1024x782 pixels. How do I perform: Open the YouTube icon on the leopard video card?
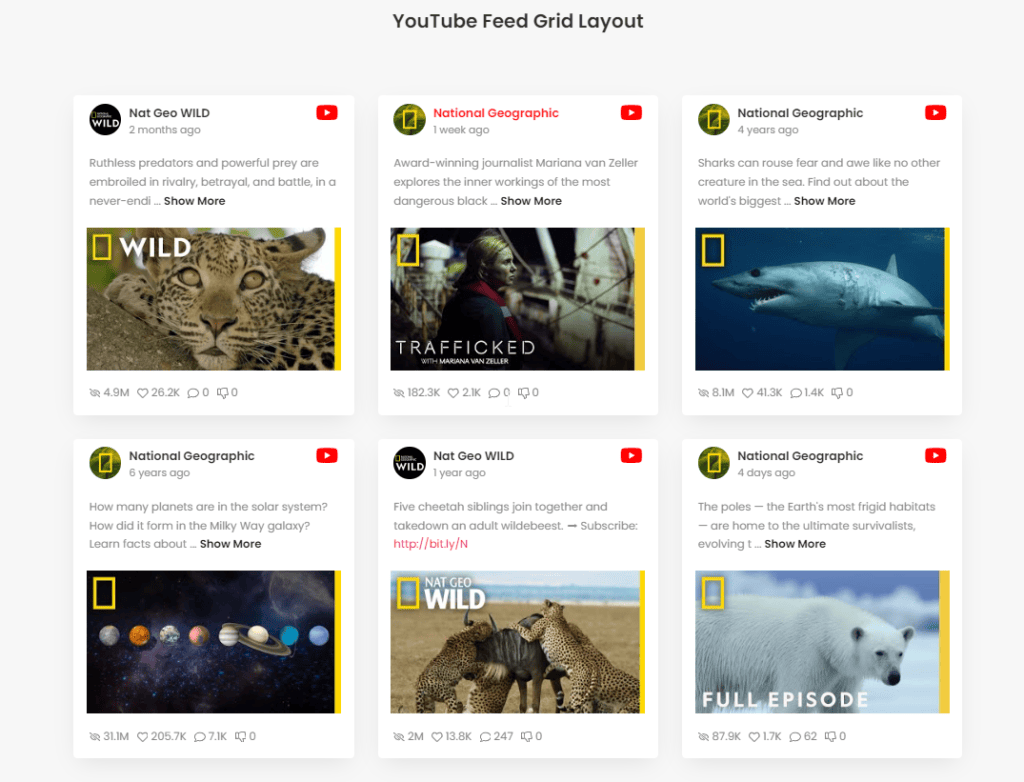click(327, 112)
